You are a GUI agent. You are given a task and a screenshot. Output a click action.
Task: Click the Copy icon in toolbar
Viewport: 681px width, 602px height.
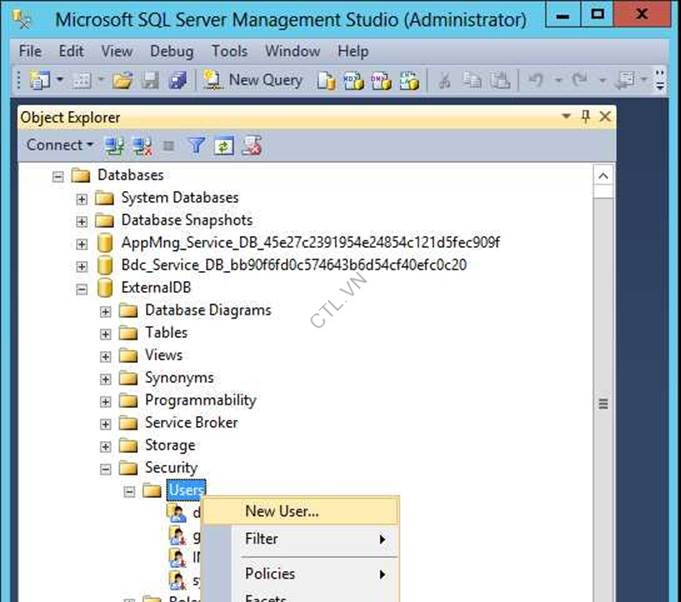tap(472, 81)
